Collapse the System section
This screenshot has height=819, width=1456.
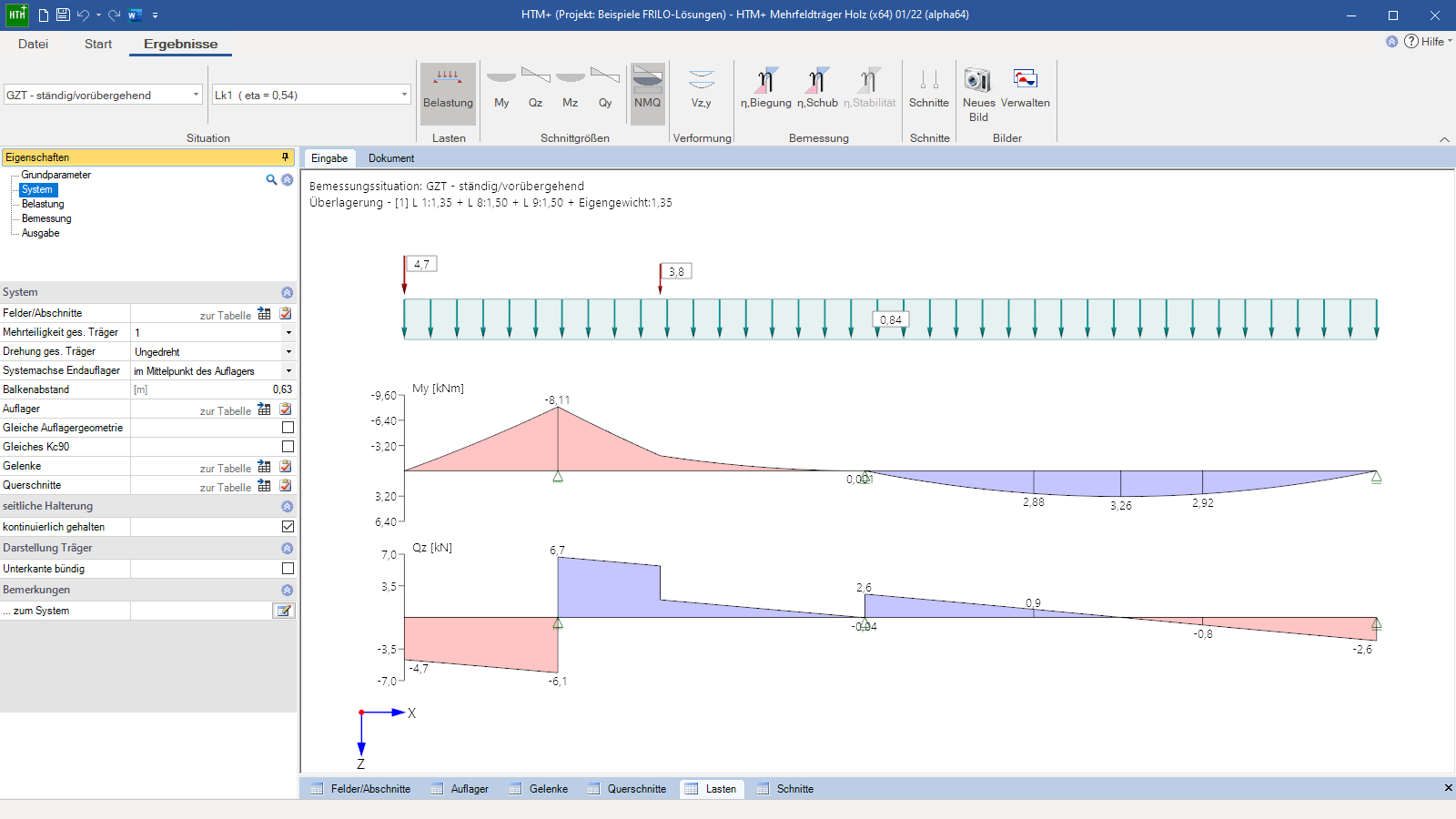coord(287,293)
